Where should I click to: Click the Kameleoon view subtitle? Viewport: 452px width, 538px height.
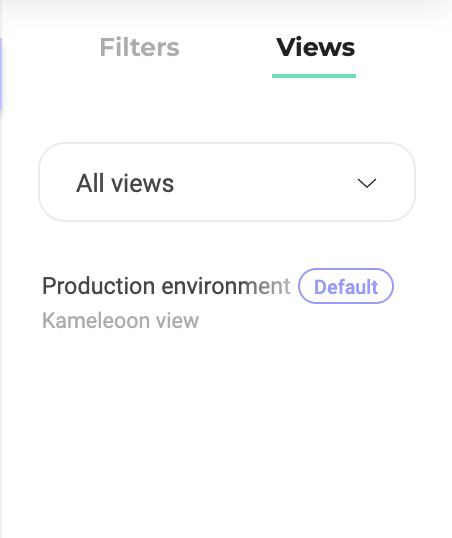pyautogui.click(x=120, y=320)
